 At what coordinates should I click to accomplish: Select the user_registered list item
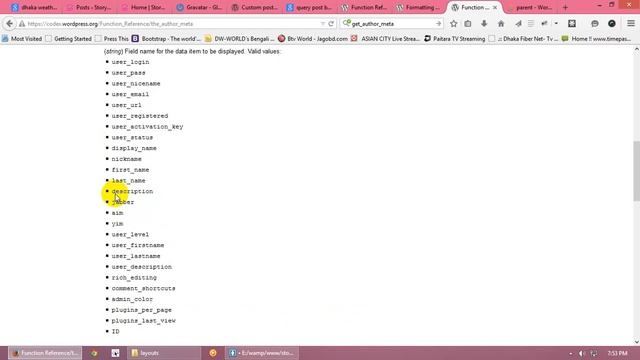click(140, 116)
